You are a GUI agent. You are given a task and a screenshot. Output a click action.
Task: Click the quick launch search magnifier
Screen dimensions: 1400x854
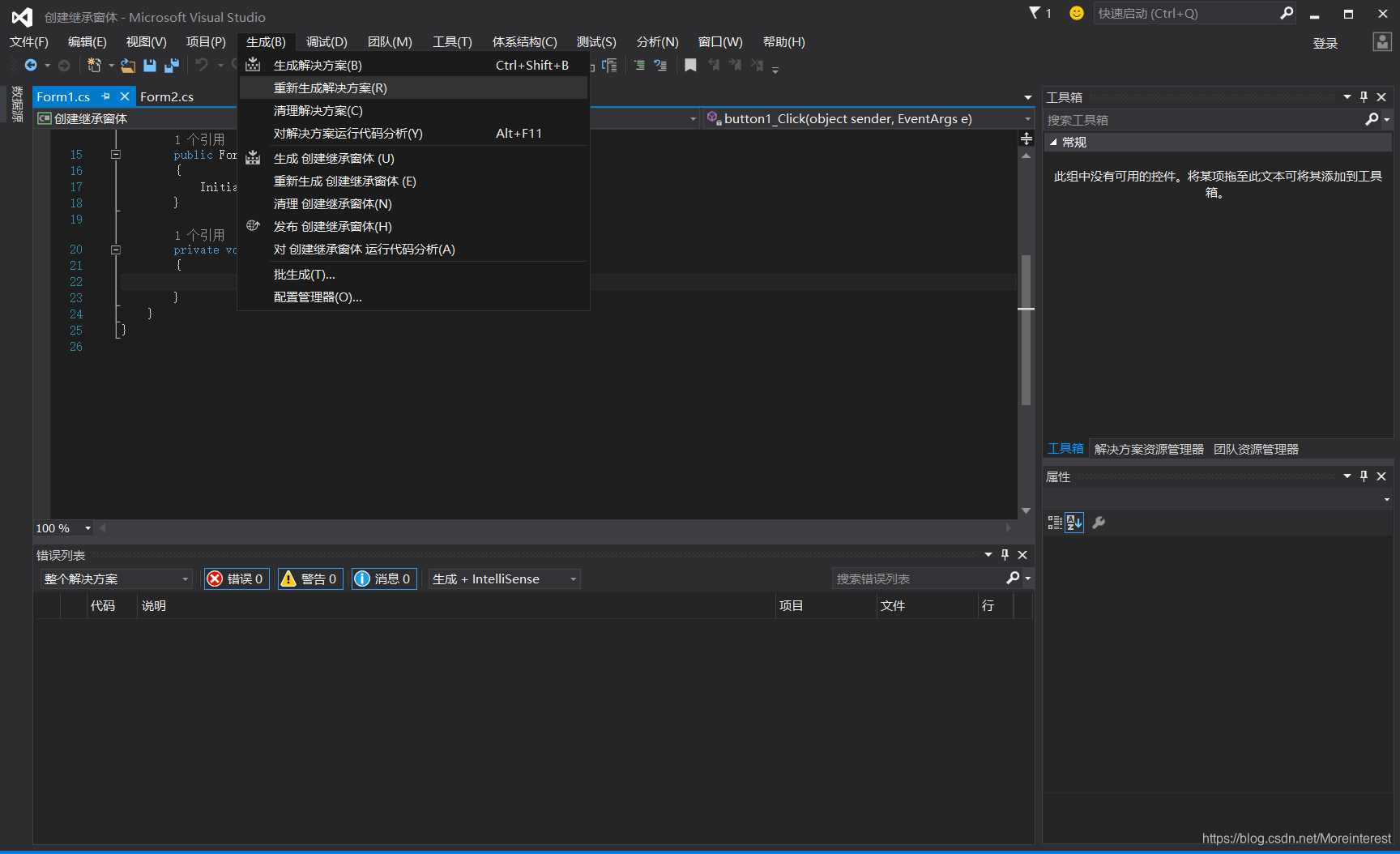[1287, 13]
